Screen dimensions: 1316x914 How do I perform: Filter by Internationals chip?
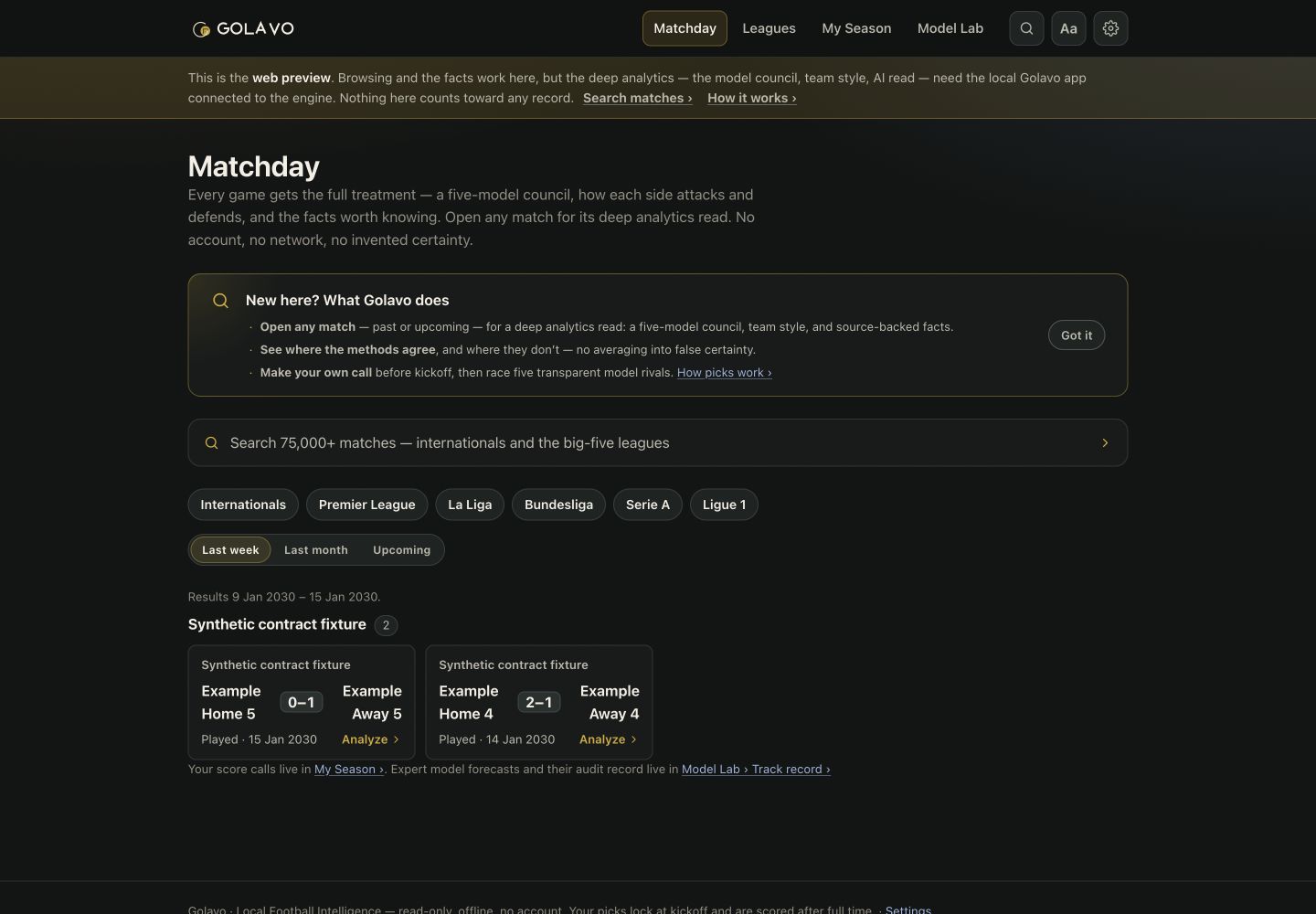[x=243, y=505]
